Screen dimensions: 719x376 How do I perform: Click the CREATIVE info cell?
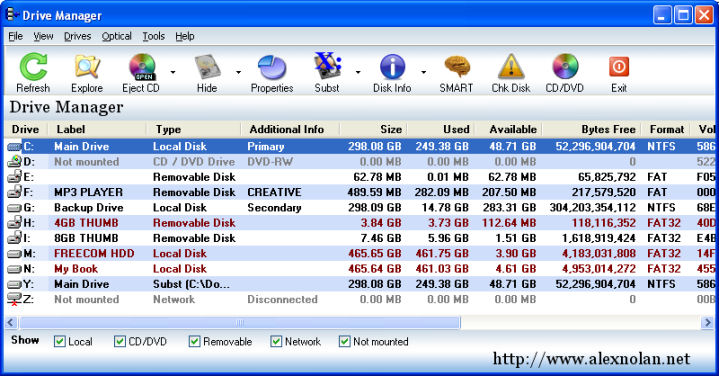(x=274, y=192)
